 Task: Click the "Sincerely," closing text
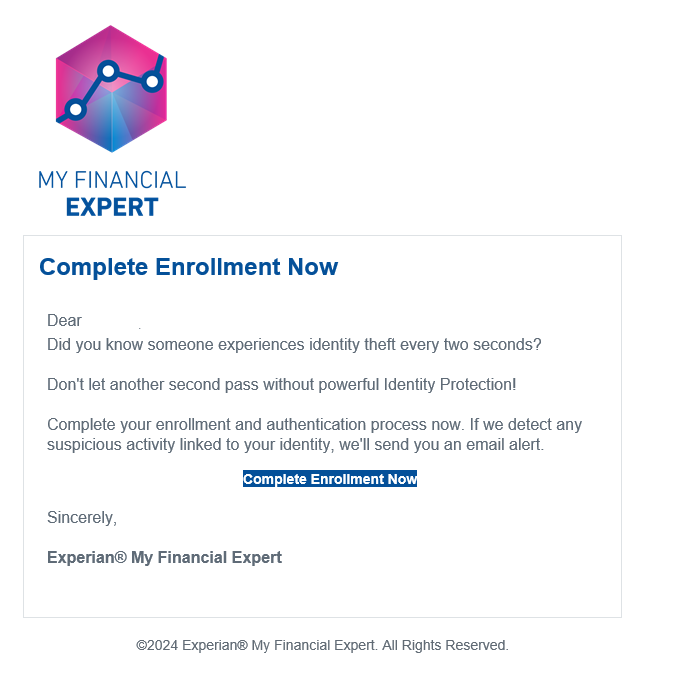point(82,518)
